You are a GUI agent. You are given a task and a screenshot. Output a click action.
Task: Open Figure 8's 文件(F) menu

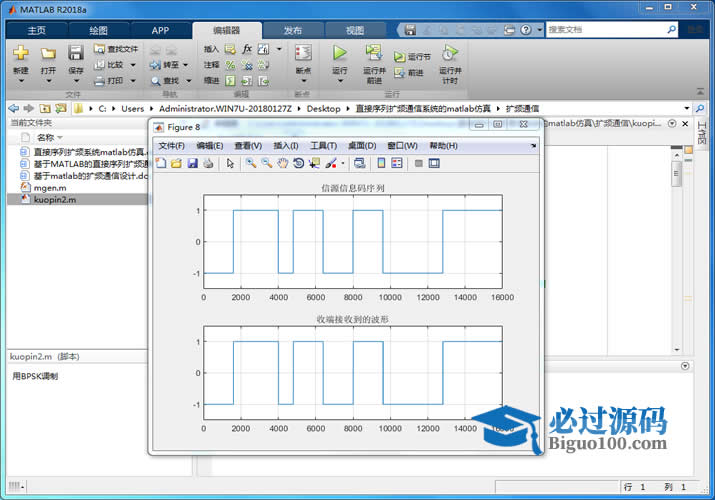coord(171,146)
